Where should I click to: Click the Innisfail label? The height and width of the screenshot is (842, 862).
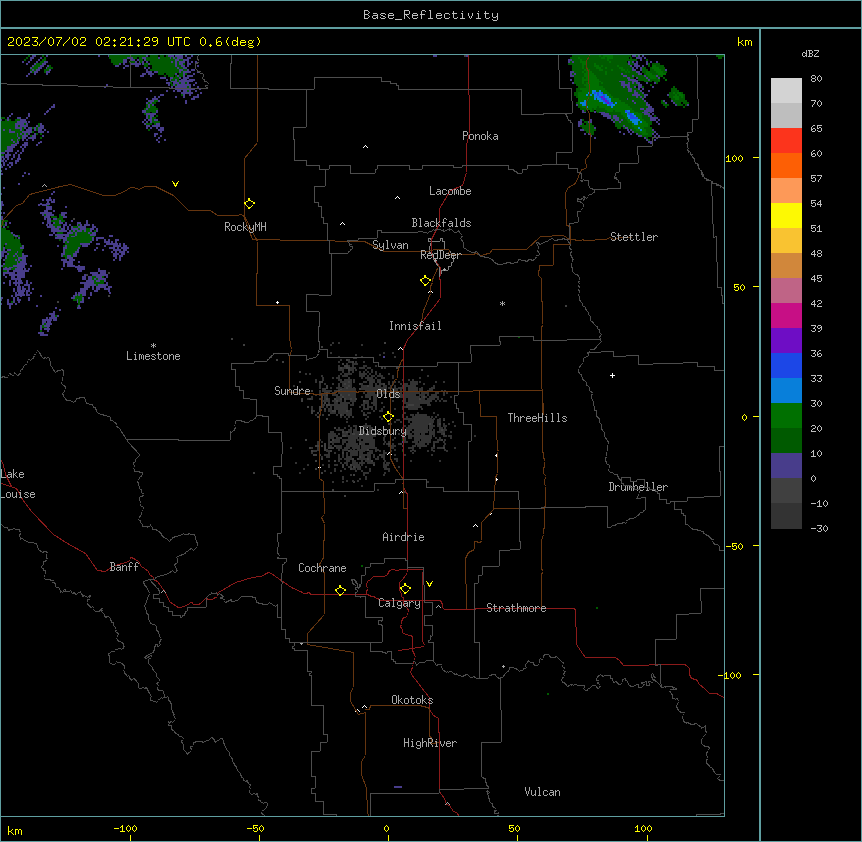coord(415,326)
